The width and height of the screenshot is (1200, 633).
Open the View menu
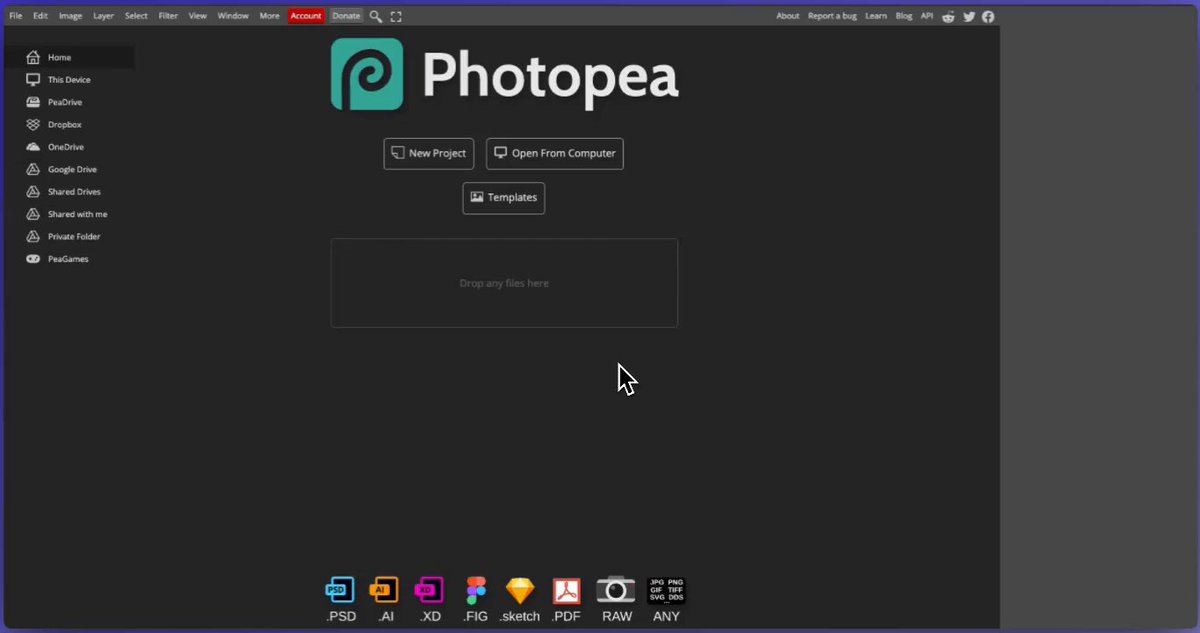tap(198, 16)
